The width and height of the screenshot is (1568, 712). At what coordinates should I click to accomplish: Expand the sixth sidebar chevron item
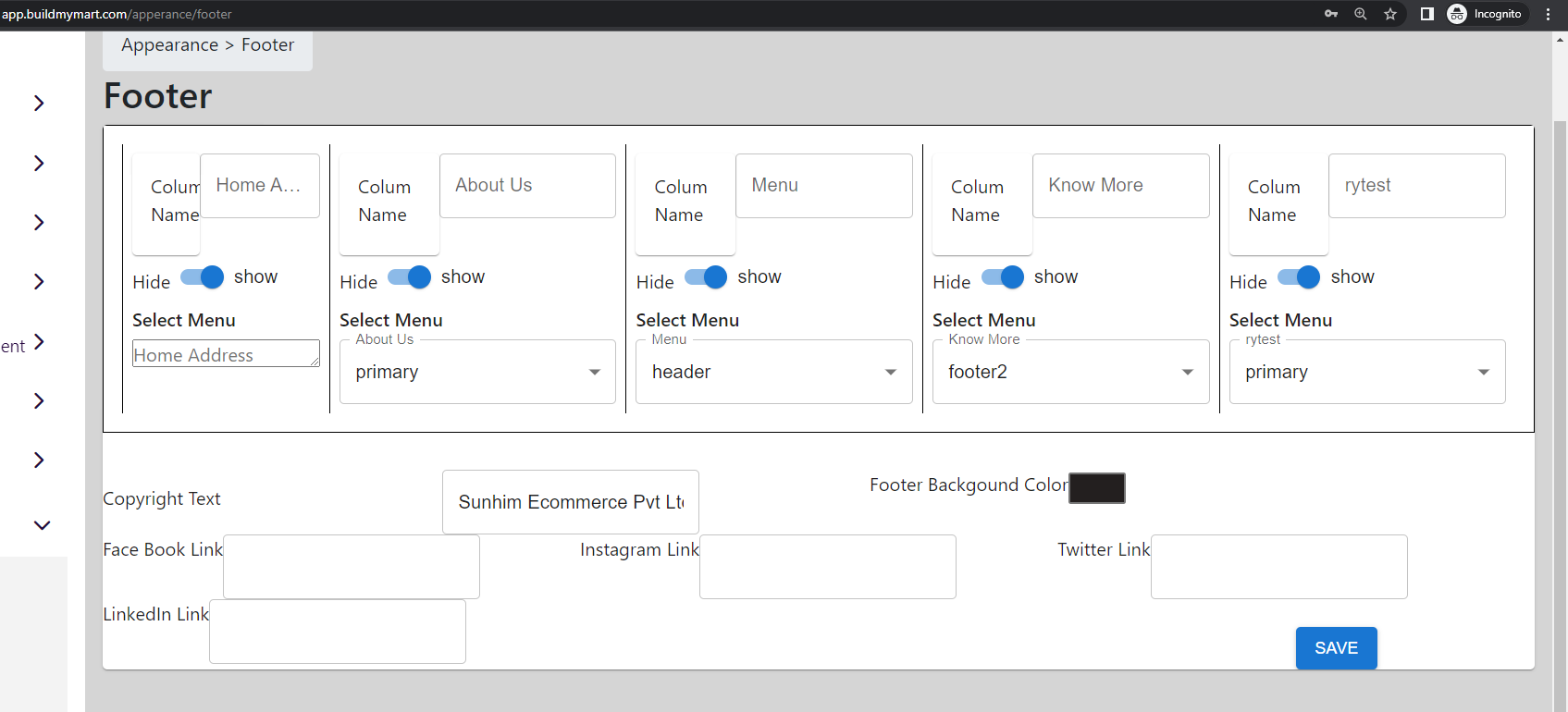click(x=39, y=400)
